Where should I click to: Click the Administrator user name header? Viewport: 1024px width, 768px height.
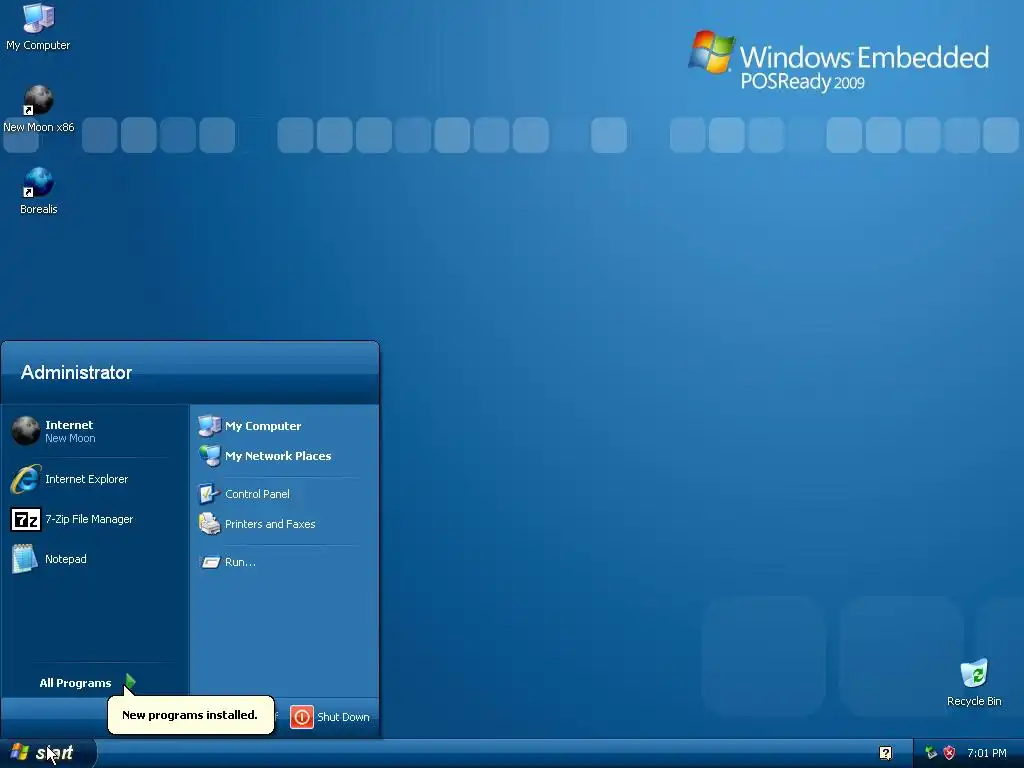76,372
